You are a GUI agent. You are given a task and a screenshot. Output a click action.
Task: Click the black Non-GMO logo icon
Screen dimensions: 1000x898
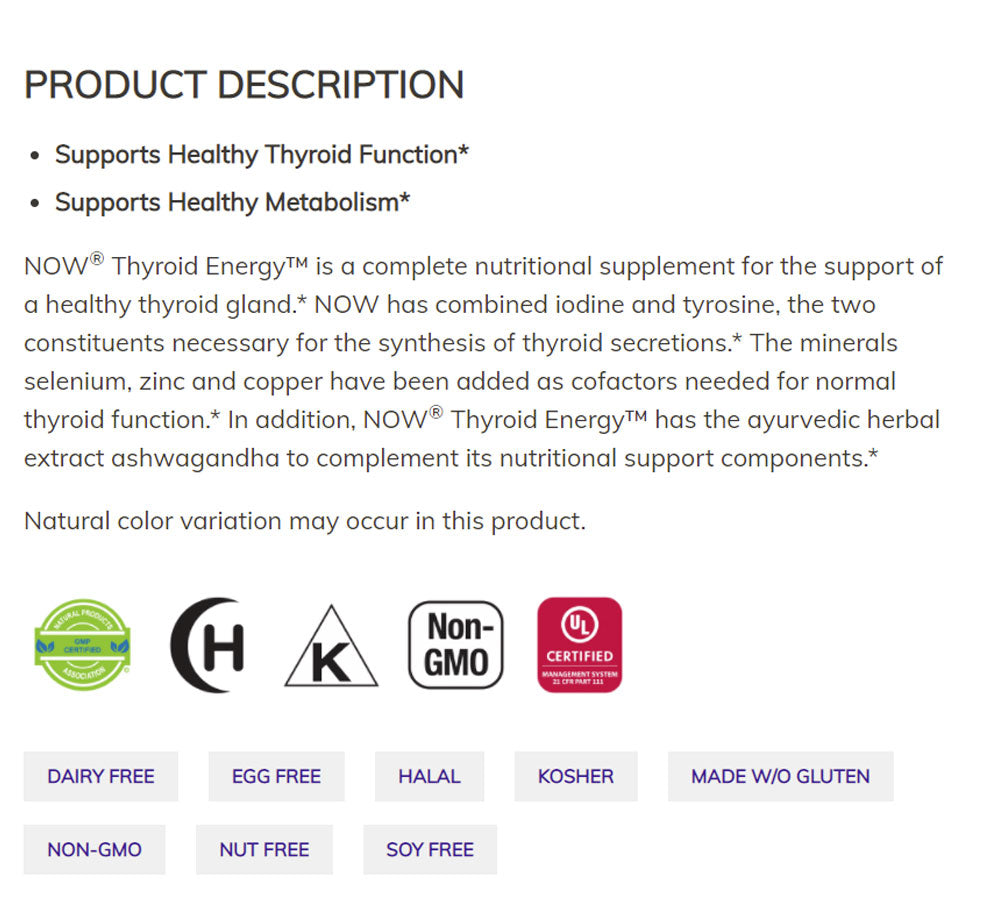pyautogui.click(x=455, y=645)
